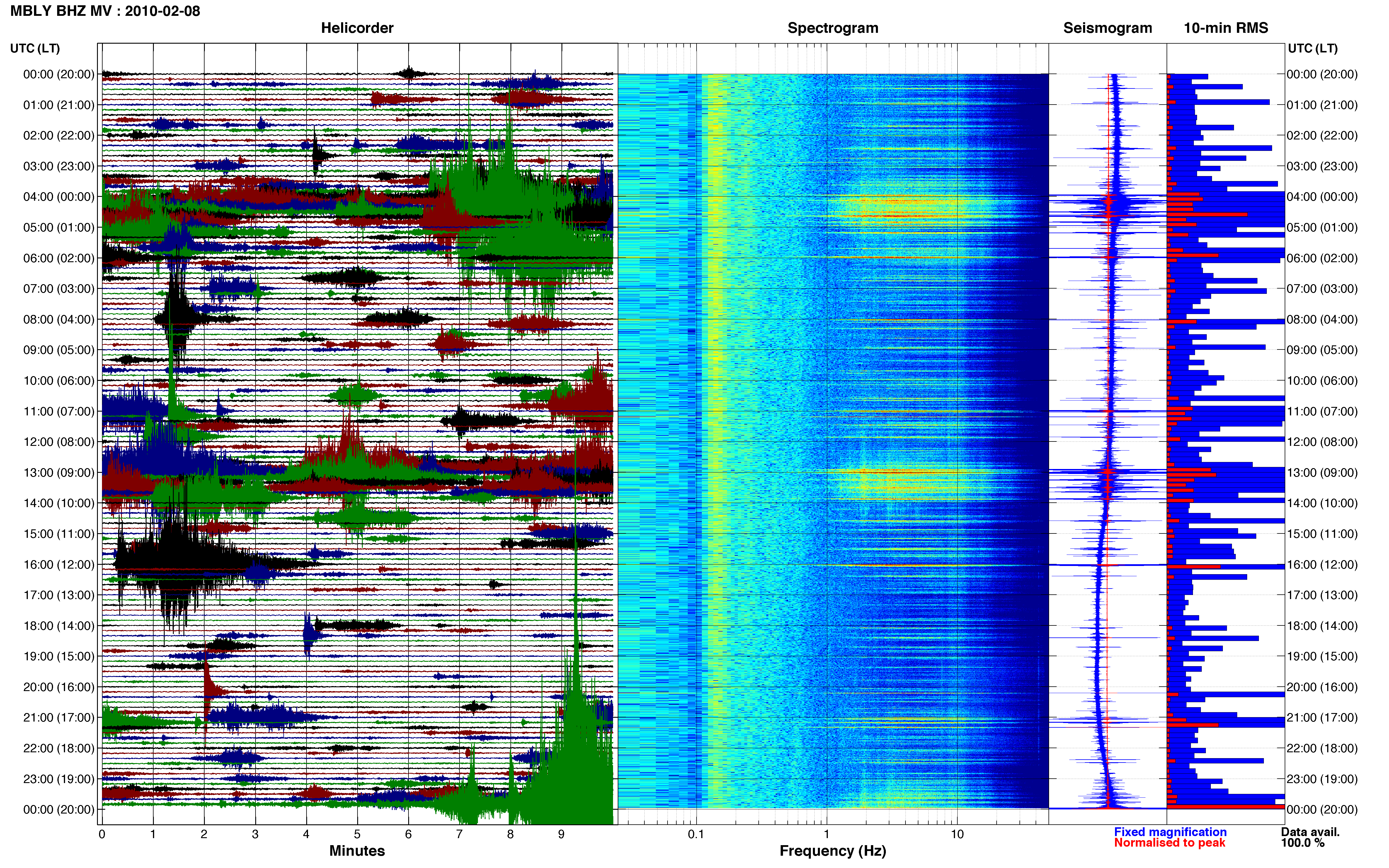Click the spectrogram frequency tick '10'
The image size is (1389, 868).
pyautogui.click(x=957, y=835)
